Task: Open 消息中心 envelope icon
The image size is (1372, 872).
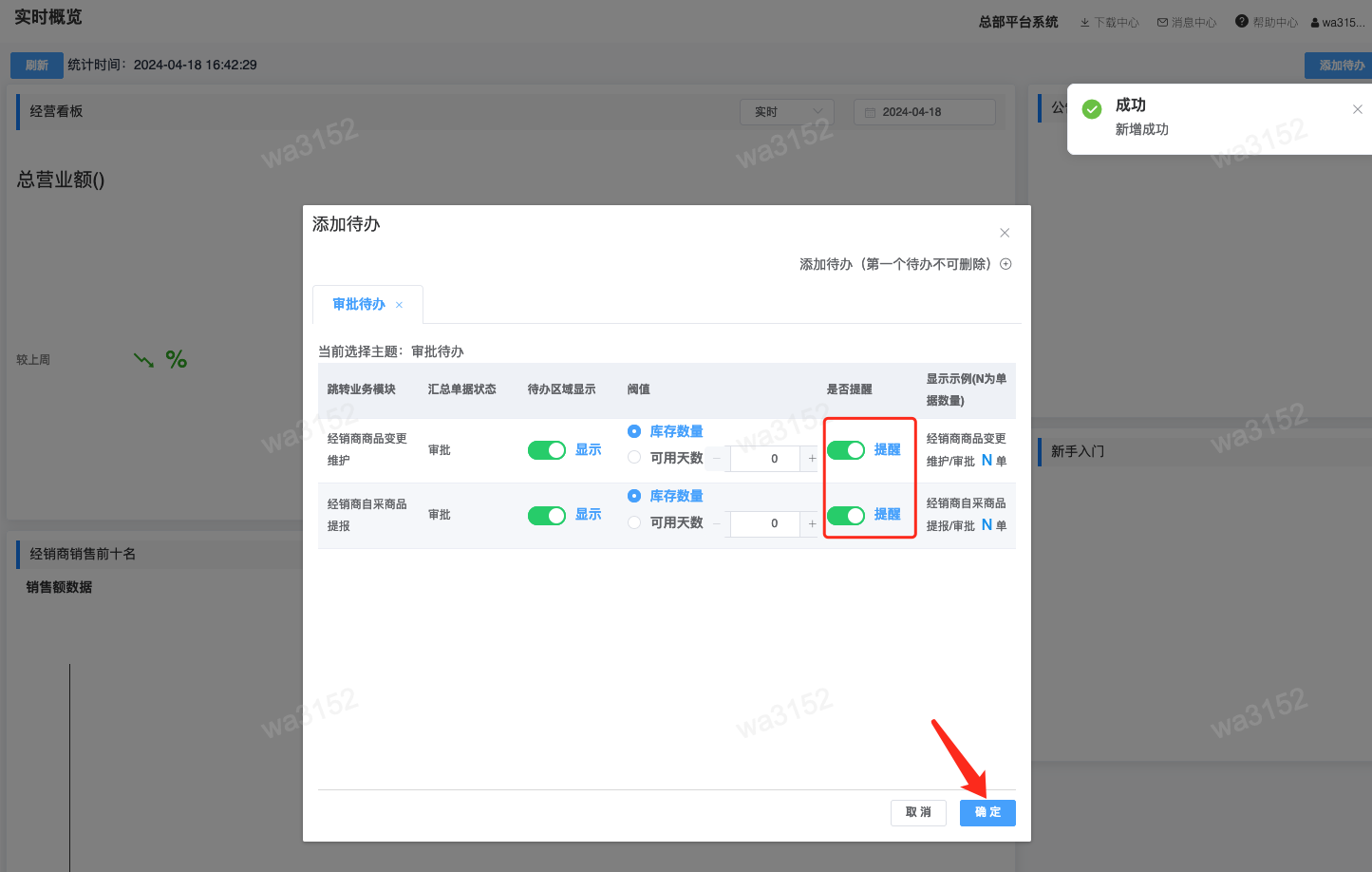Action: click(x=1162, y=23)
